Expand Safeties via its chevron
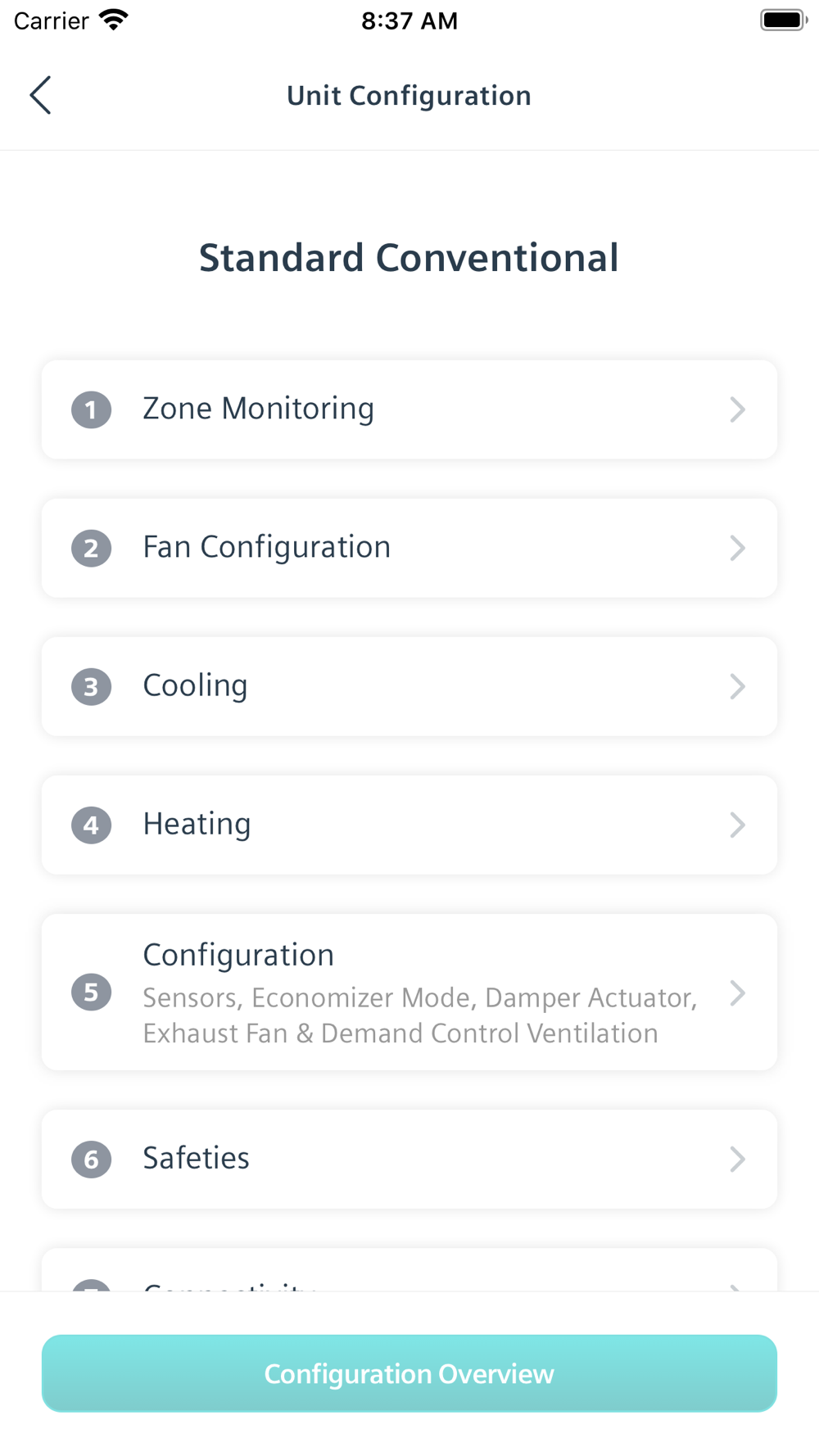The width and height of the screenshot is (819, 1456). point(737,1159)
